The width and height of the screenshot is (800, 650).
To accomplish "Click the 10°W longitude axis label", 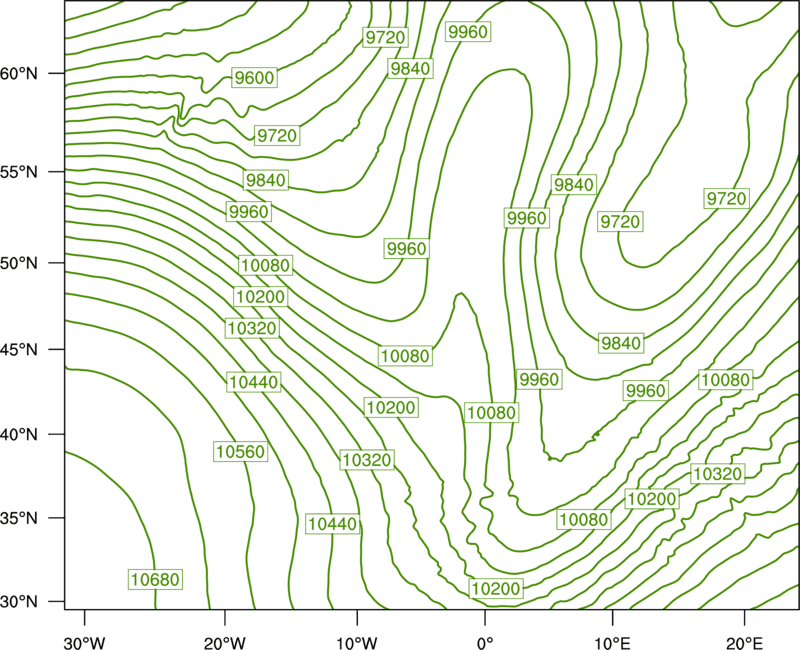I will [357, 642].
